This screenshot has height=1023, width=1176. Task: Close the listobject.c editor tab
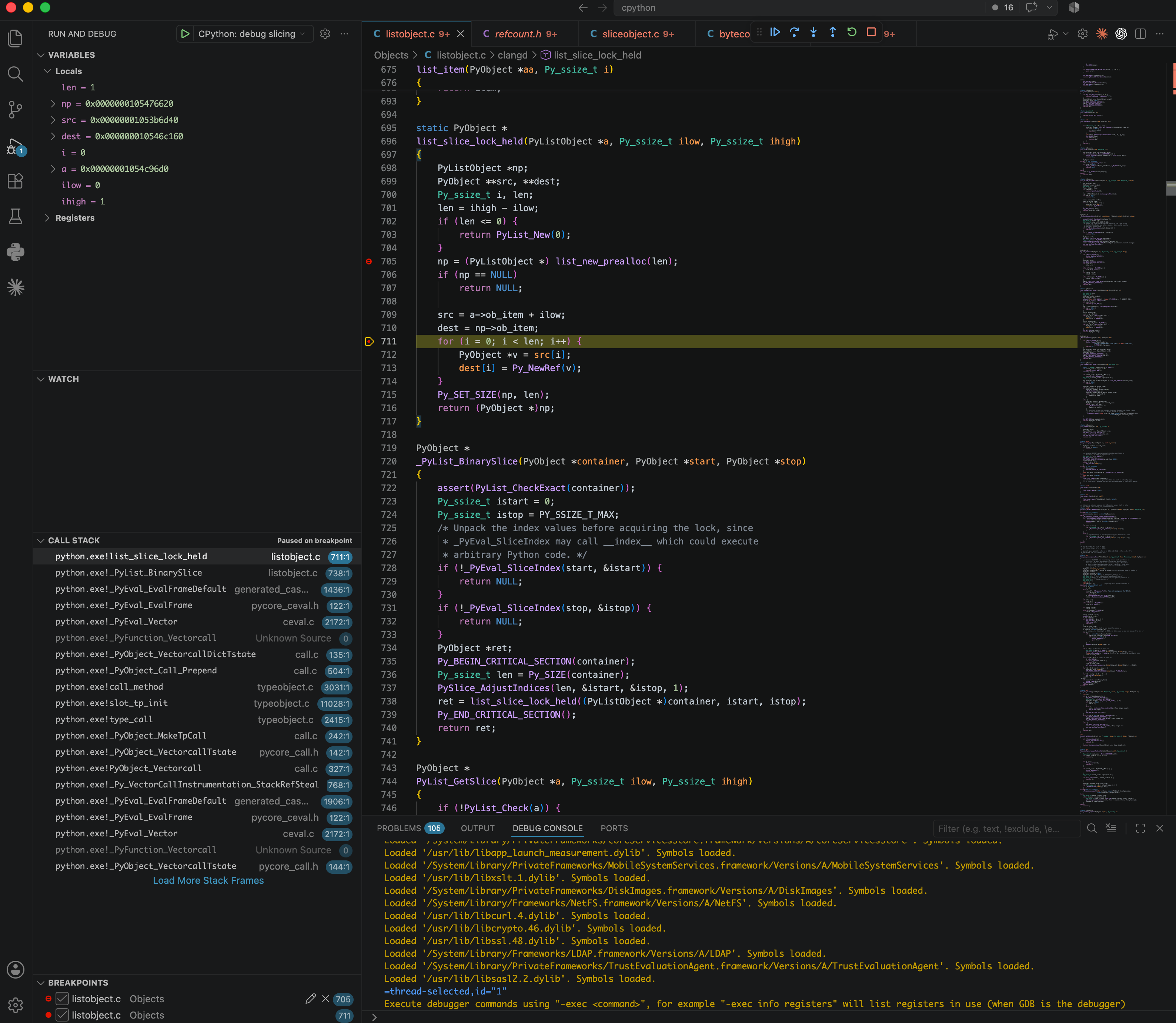click(461, 34)
